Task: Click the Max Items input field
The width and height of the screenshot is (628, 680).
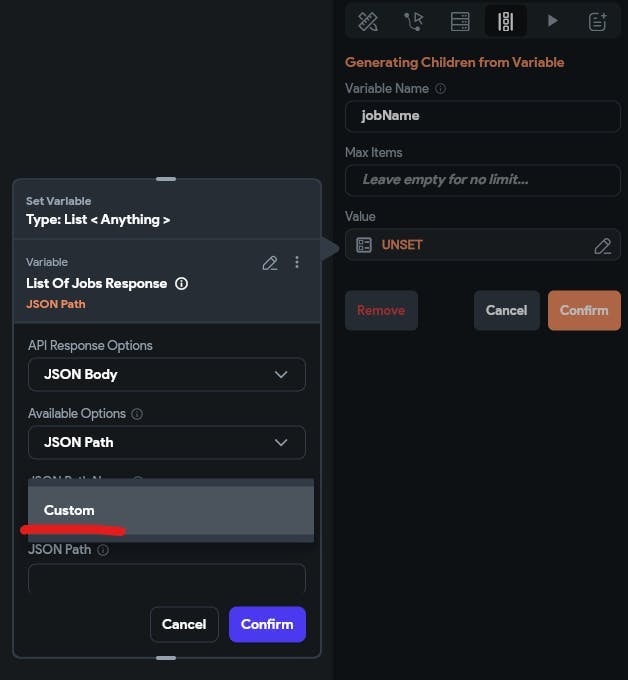Action: coord(483,180)
